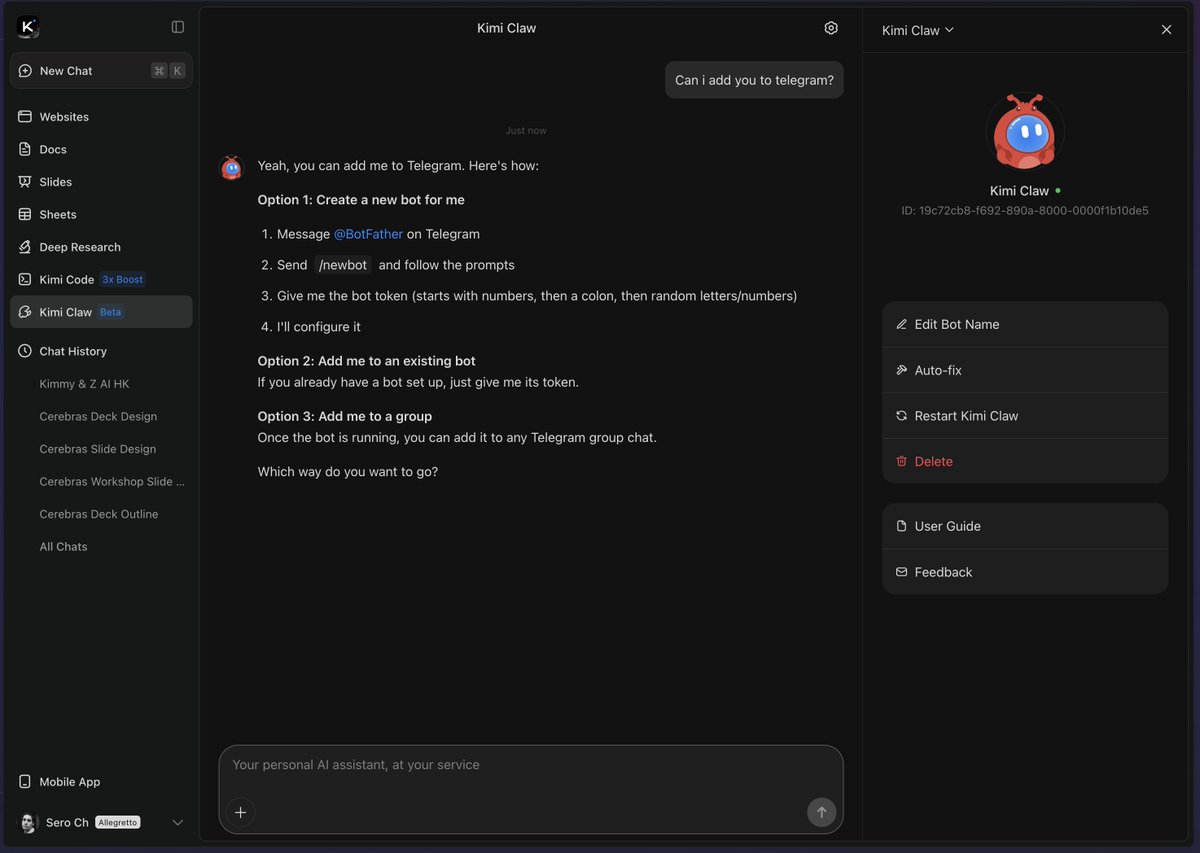Click the Docs document icon
1200x853 pixels.
pyautogui.click(x=25, y=149)
